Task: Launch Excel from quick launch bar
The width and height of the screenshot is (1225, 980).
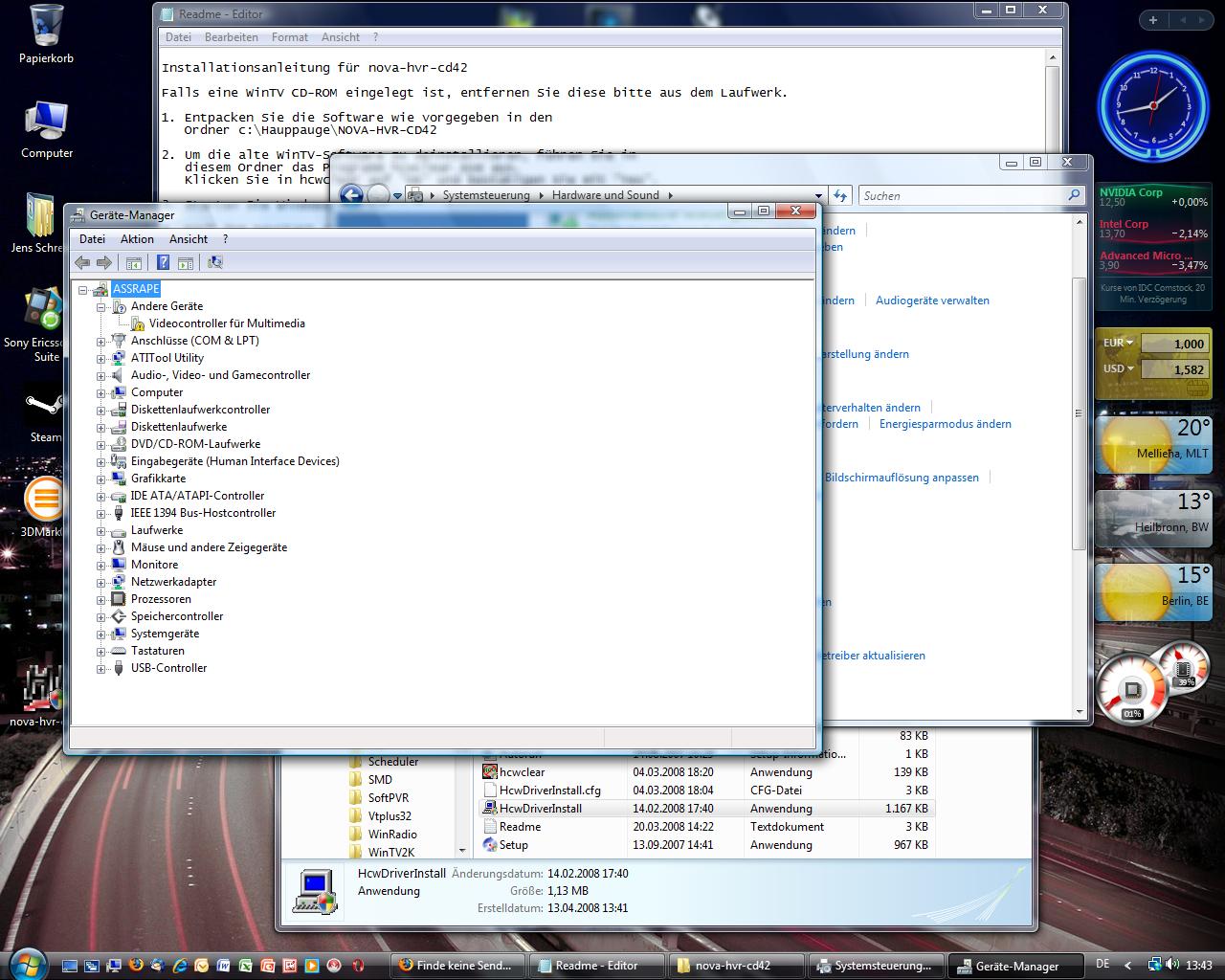Action: click(x=245, y=966)
